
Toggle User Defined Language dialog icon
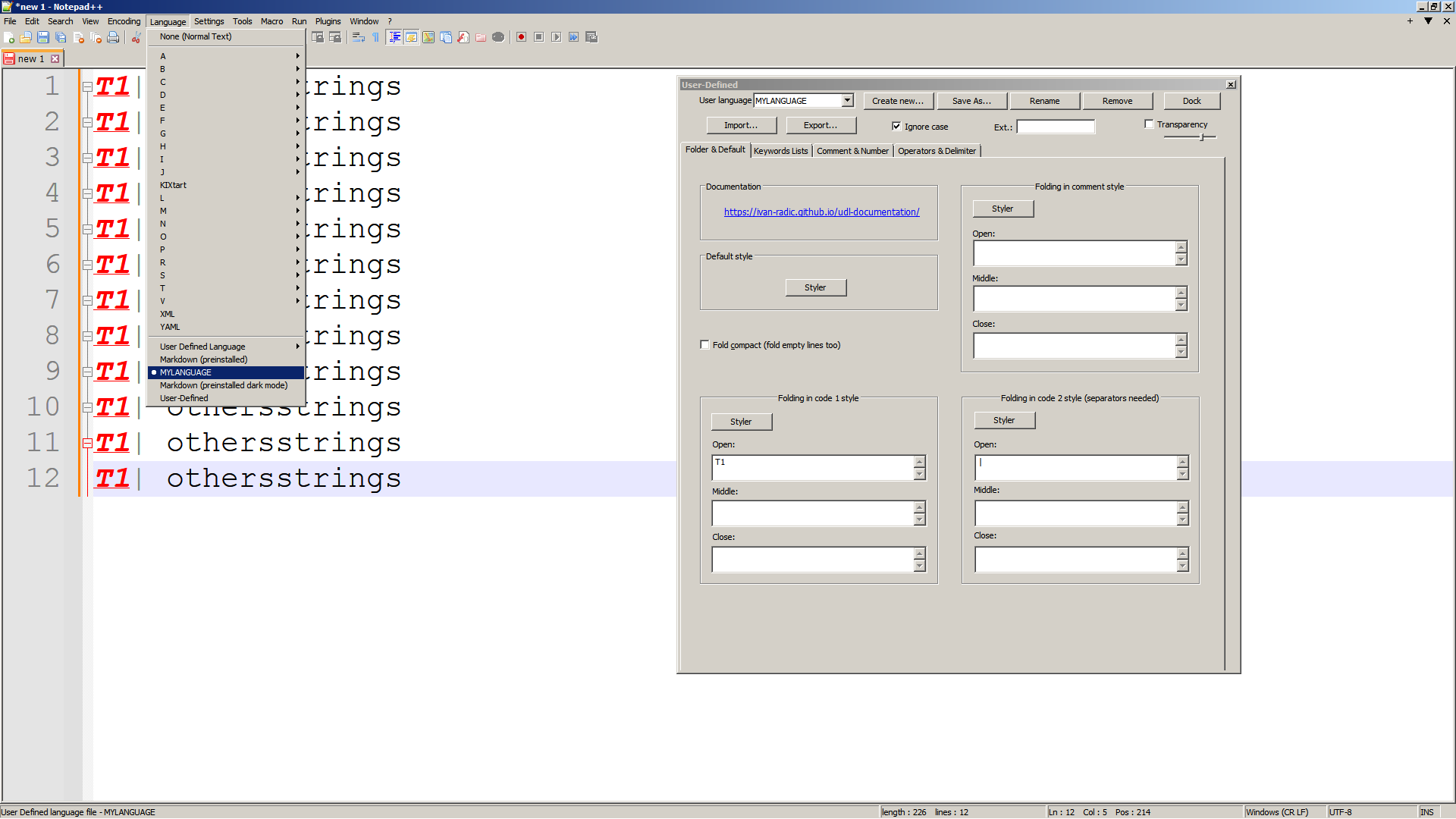coord(411,37)
